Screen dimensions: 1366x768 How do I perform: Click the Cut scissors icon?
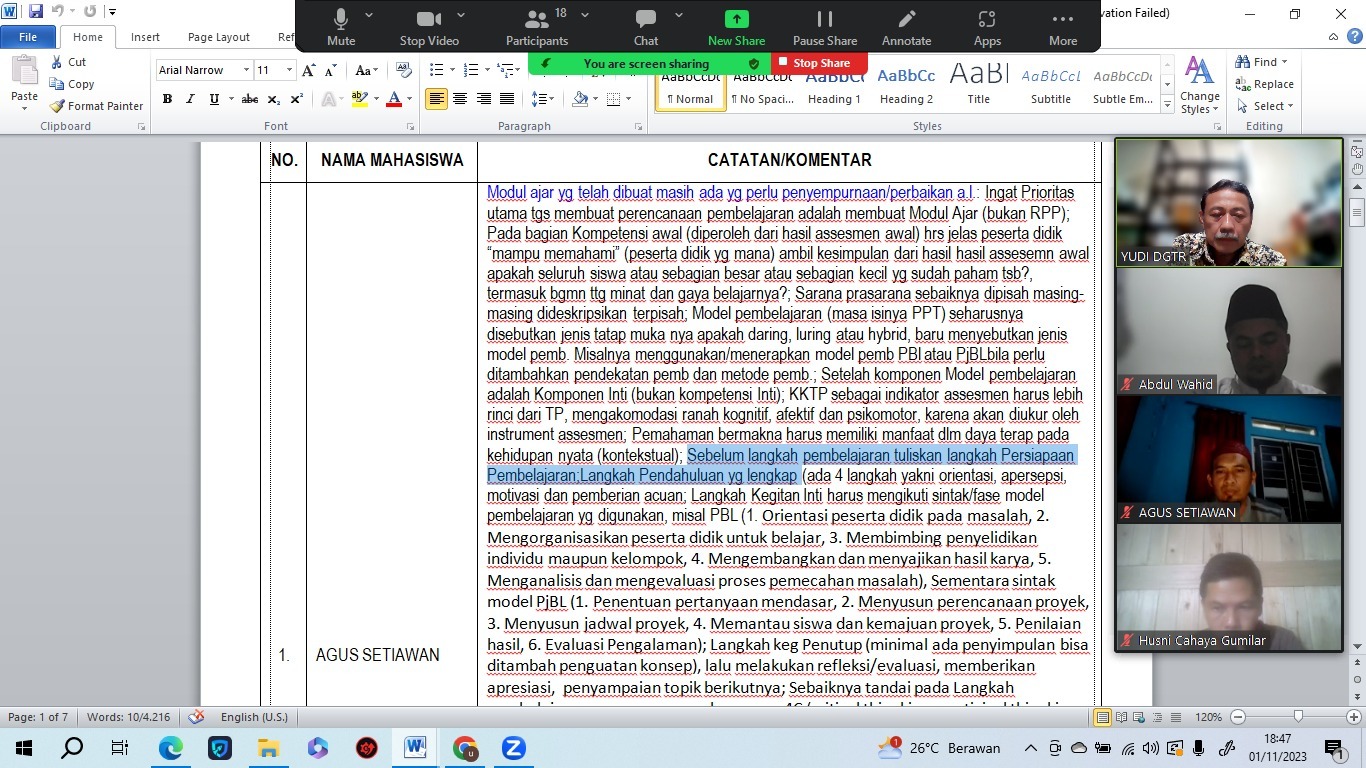point(57,62)
